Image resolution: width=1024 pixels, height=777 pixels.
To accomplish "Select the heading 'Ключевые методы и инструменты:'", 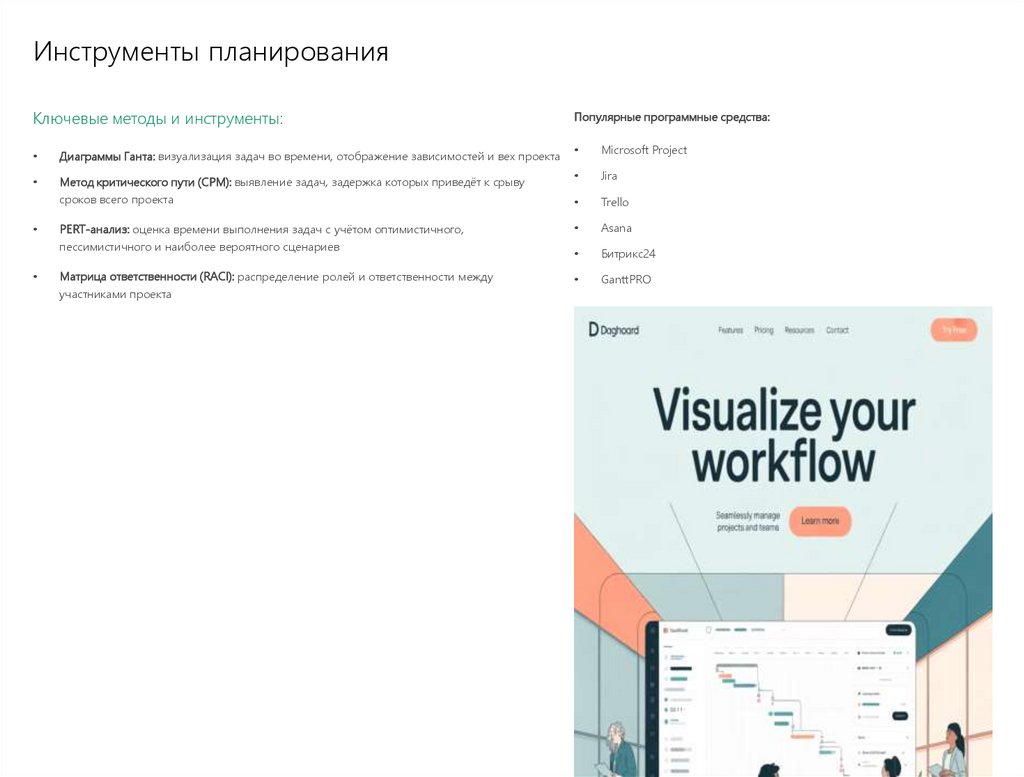I will click(157, 119).
